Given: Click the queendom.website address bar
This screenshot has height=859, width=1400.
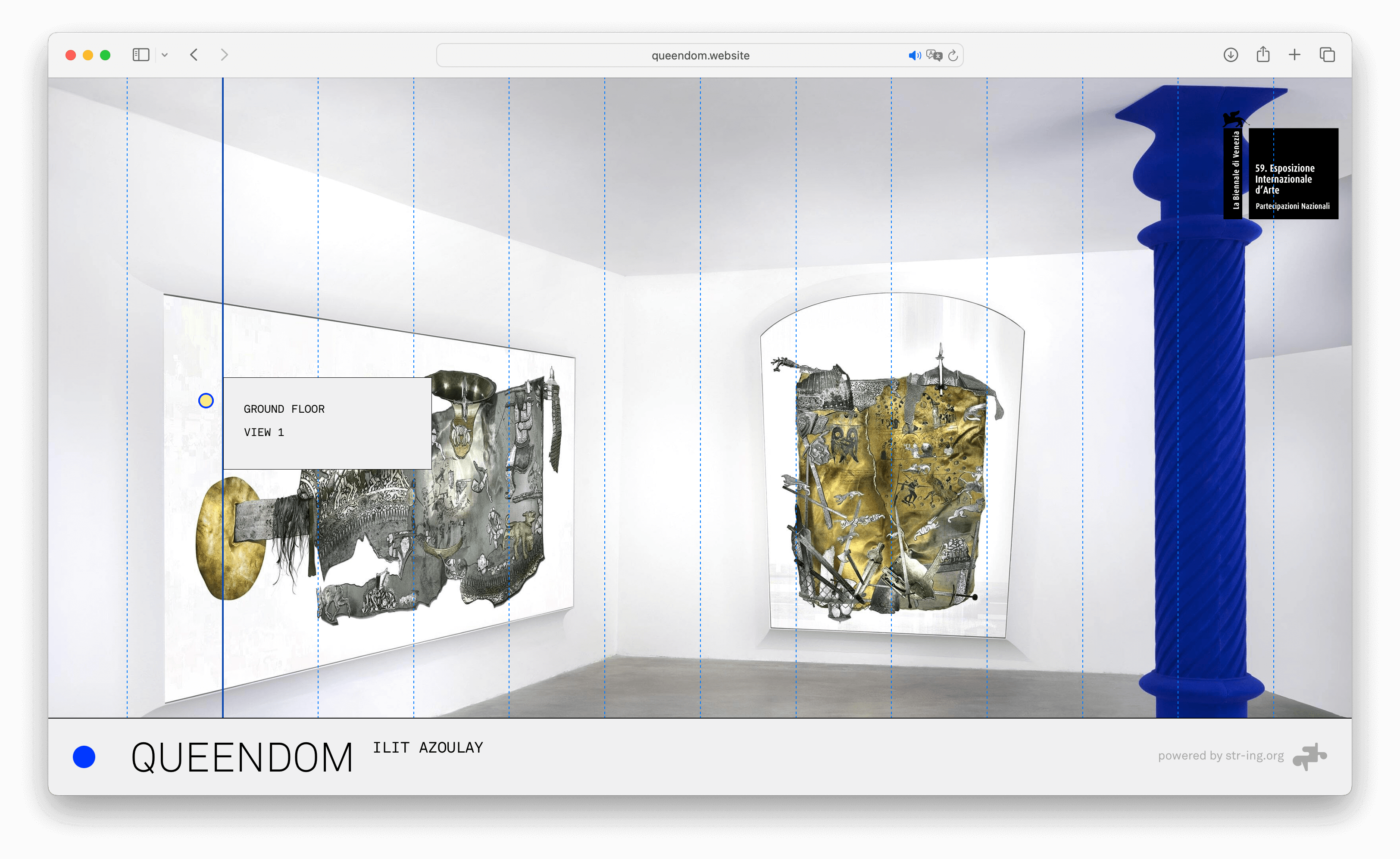Looking at the screenshot, I should [700, 55].
